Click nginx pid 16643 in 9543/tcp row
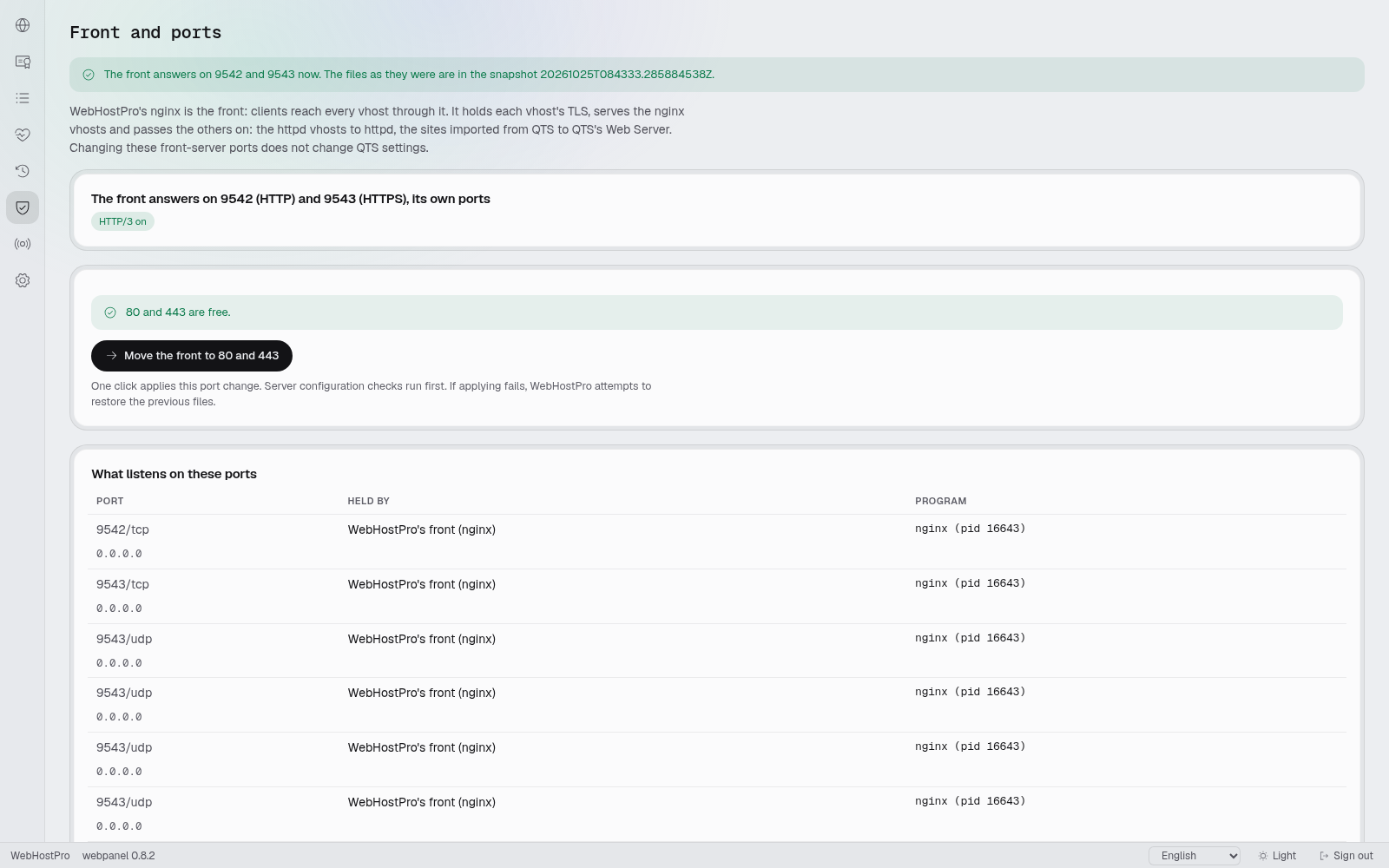Viewport: 1389px width, 868px height. [970, 583]
